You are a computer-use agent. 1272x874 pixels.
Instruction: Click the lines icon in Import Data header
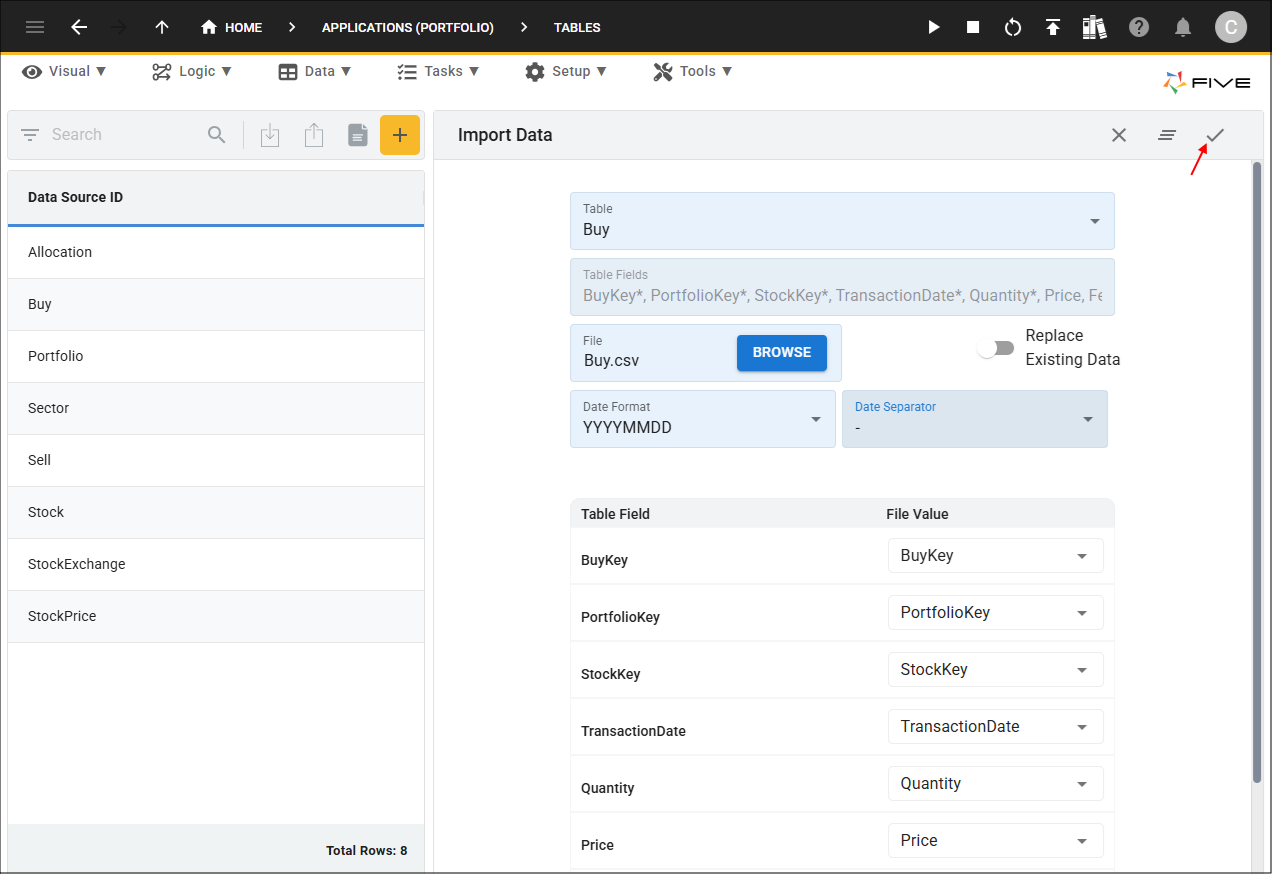[x=1167, y=135]
